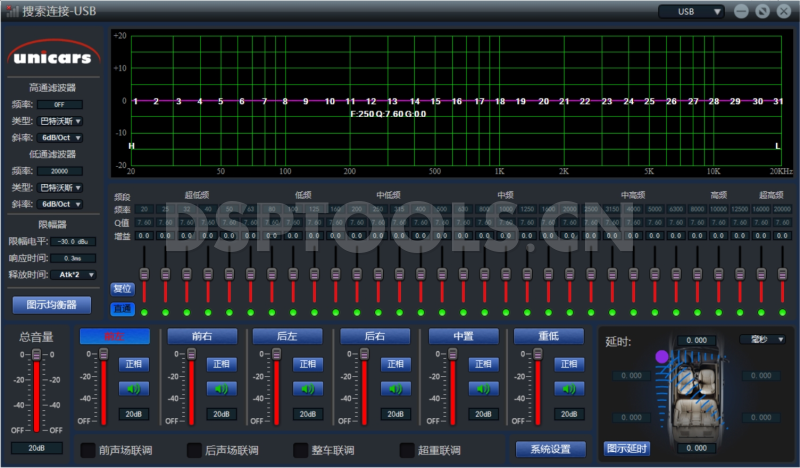Click the unicars logo

tap(55, 52)
